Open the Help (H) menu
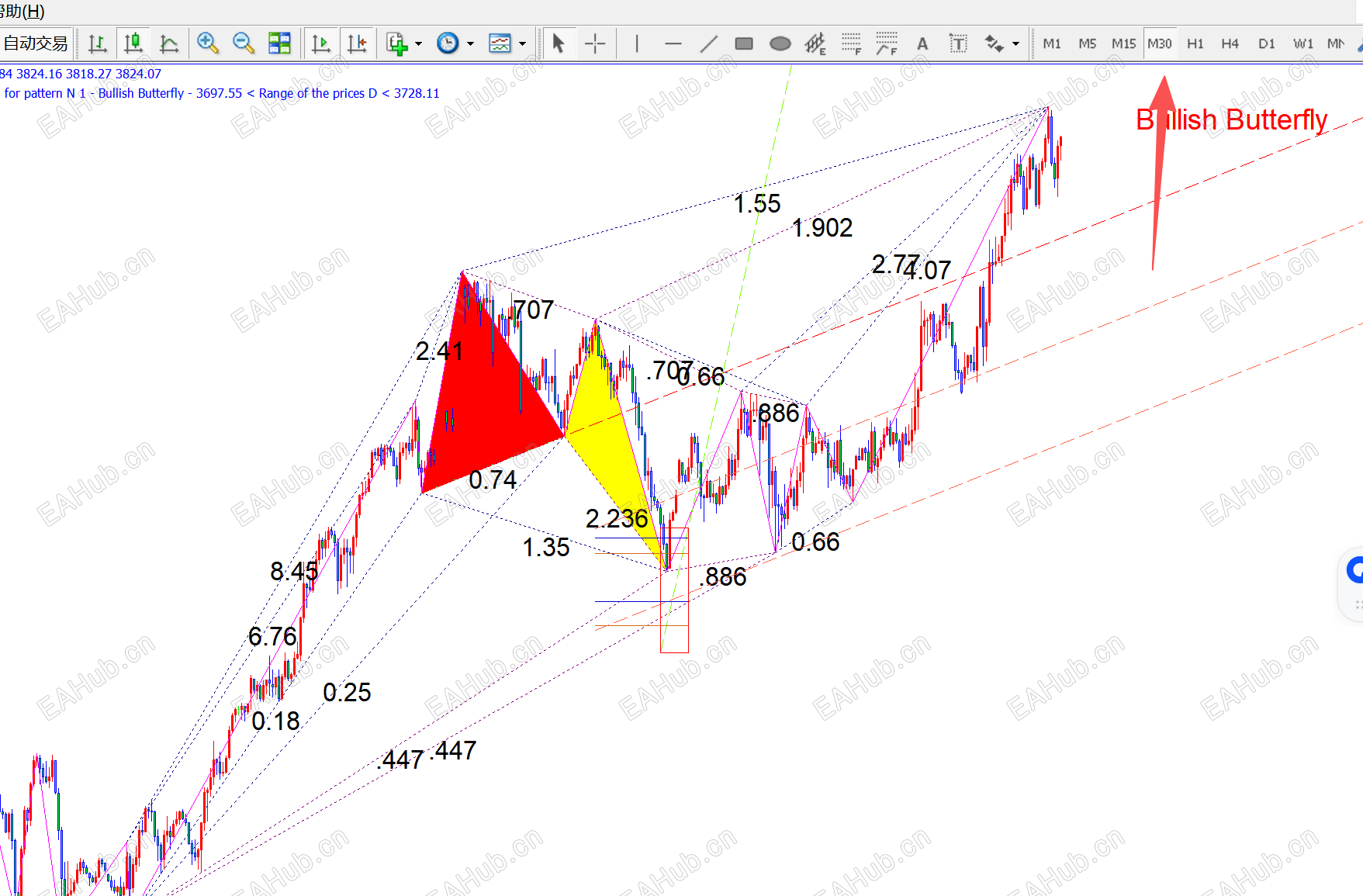 22,11
